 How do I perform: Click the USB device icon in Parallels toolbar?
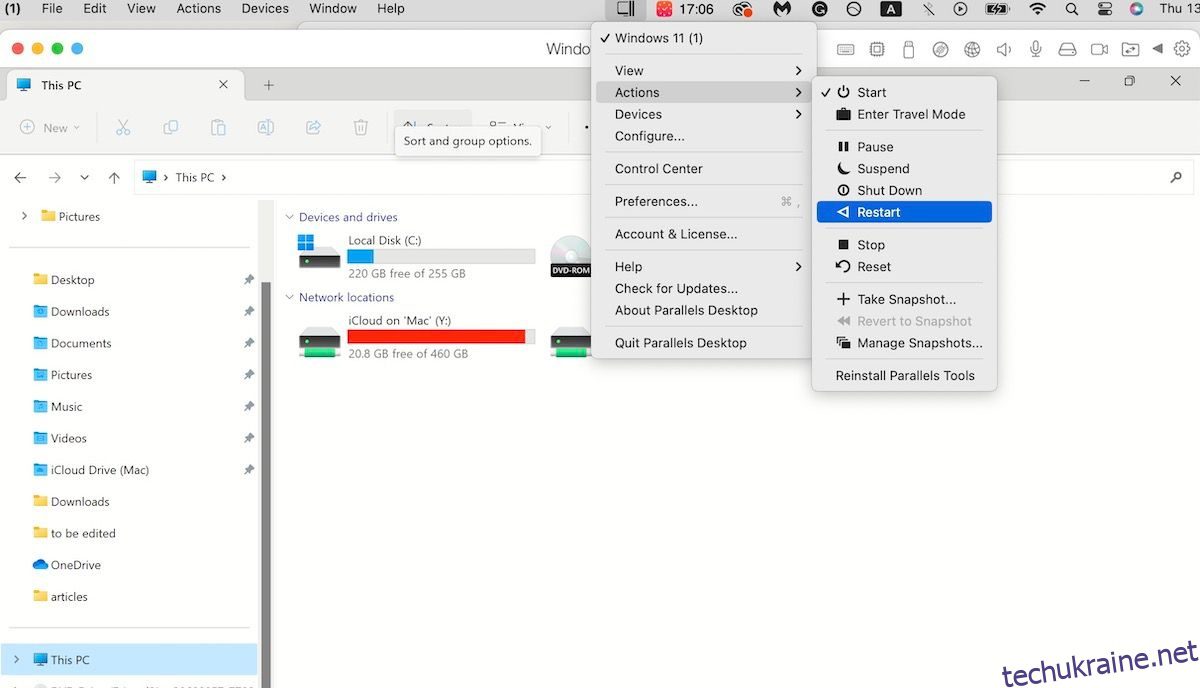[x=908, y=49]
